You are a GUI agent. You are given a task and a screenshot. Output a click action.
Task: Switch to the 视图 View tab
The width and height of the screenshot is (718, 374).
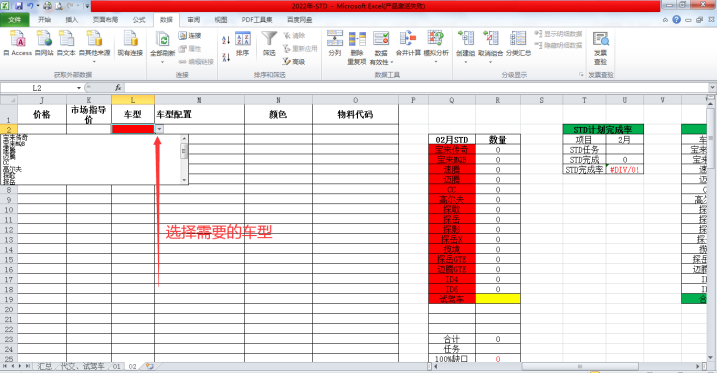[x=221, y=20]
